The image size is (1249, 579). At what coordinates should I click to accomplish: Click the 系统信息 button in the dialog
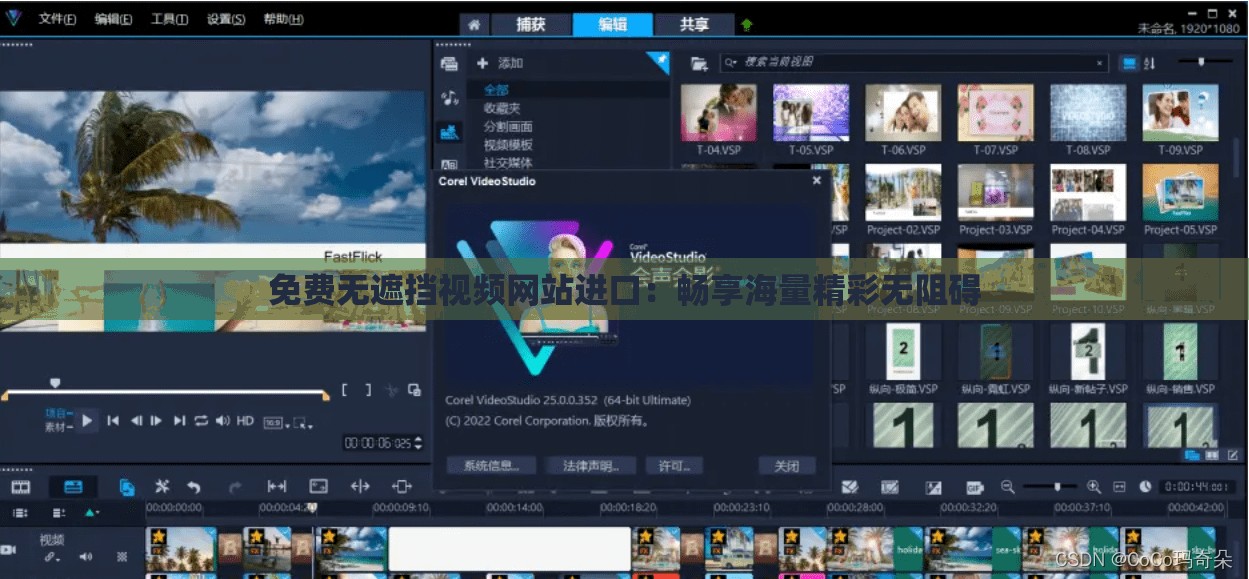pos(491,465)
